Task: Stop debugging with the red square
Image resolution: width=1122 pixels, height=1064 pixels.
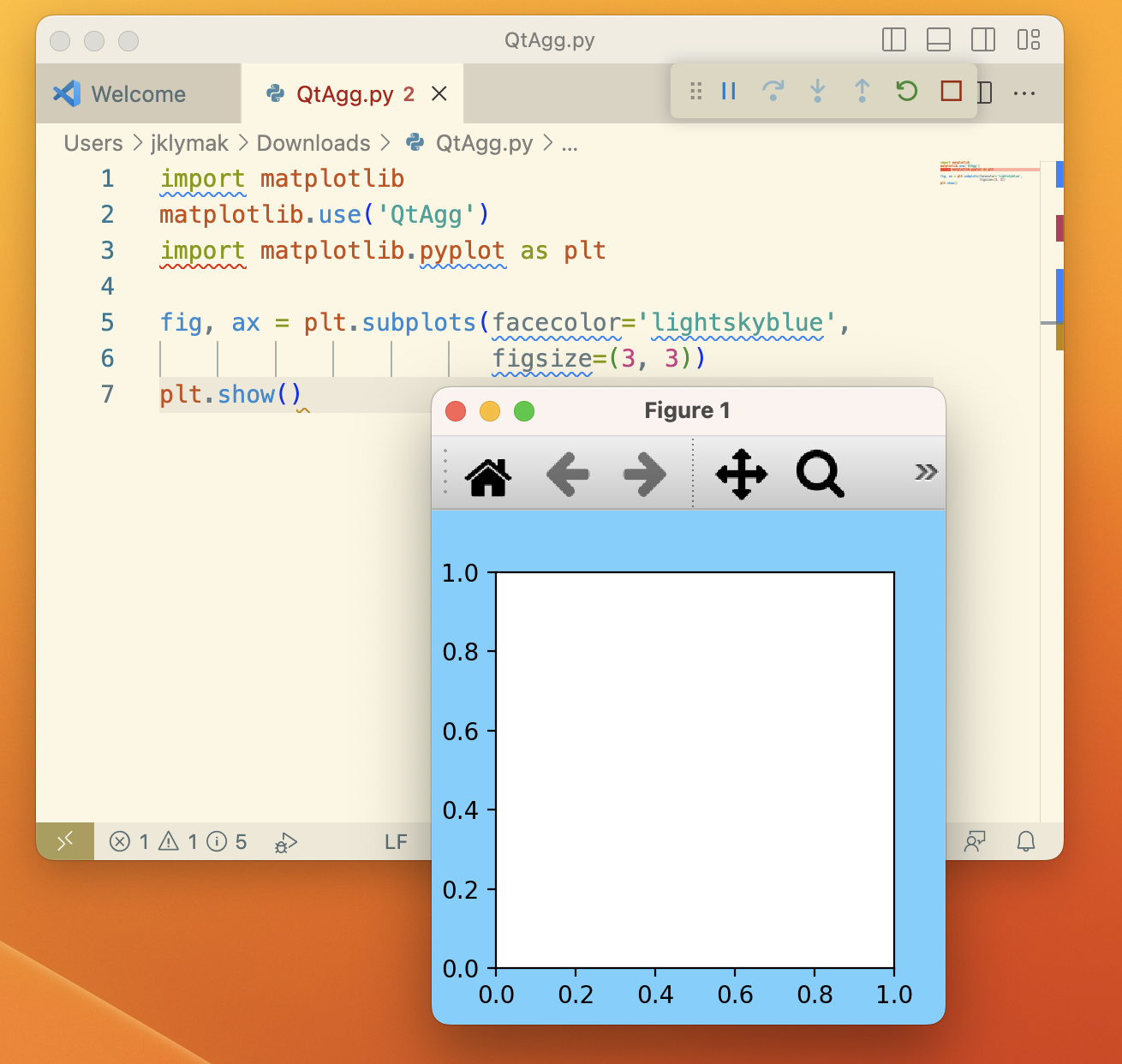Action: [x=951, y=91]
